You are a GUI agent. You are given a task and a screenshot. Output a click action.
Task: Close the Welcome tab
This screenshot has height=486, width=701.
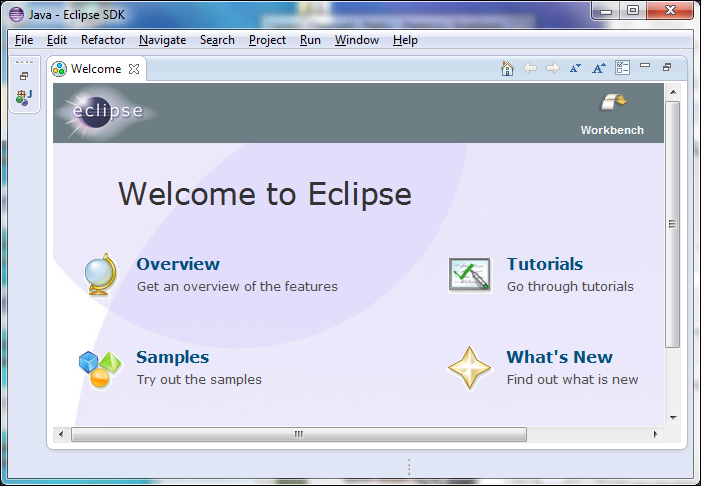click(134, 69)
